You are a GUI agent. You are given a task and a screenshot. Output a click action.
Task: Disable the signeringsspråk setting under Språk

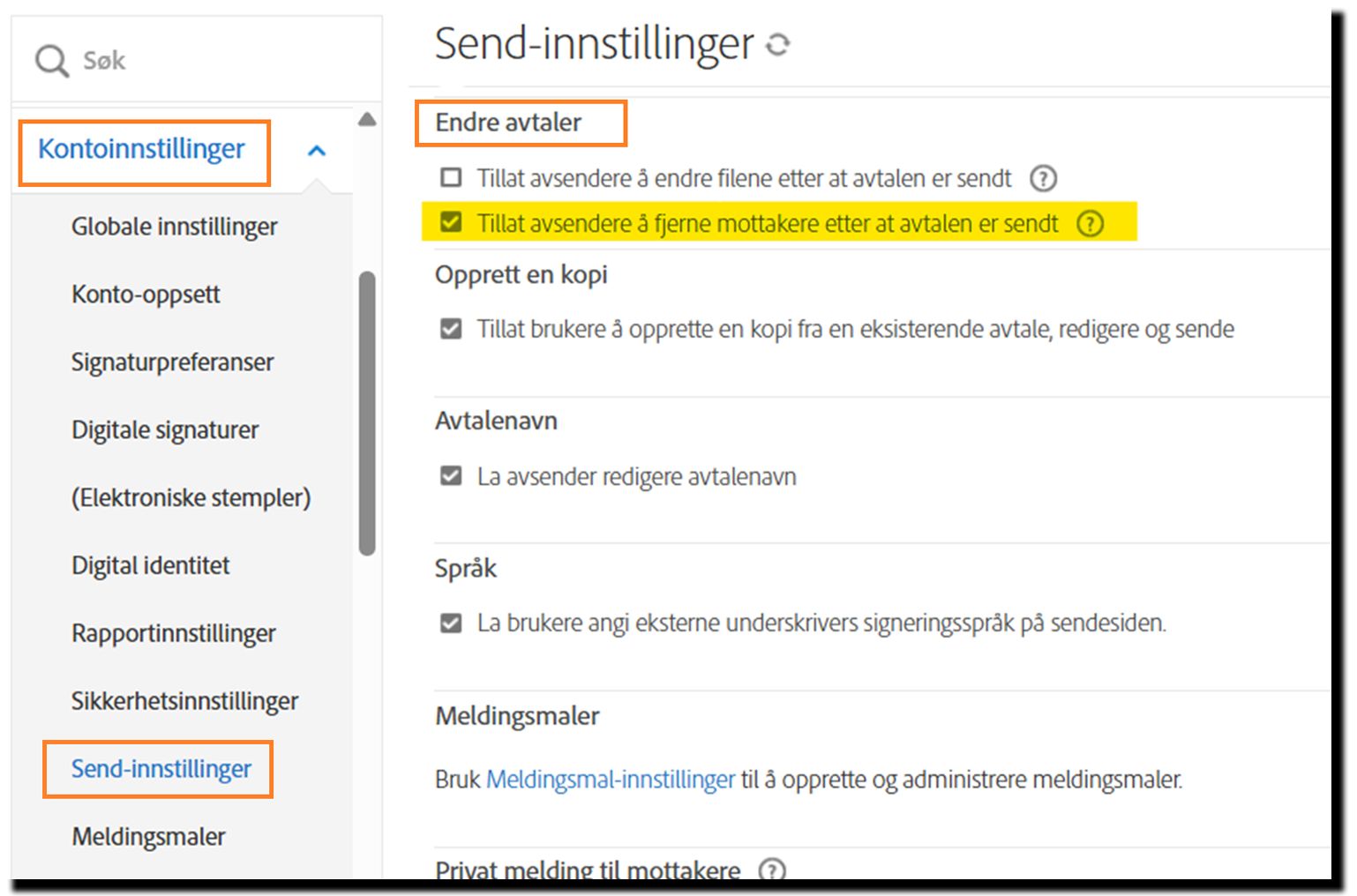click(x=452, y=623)
